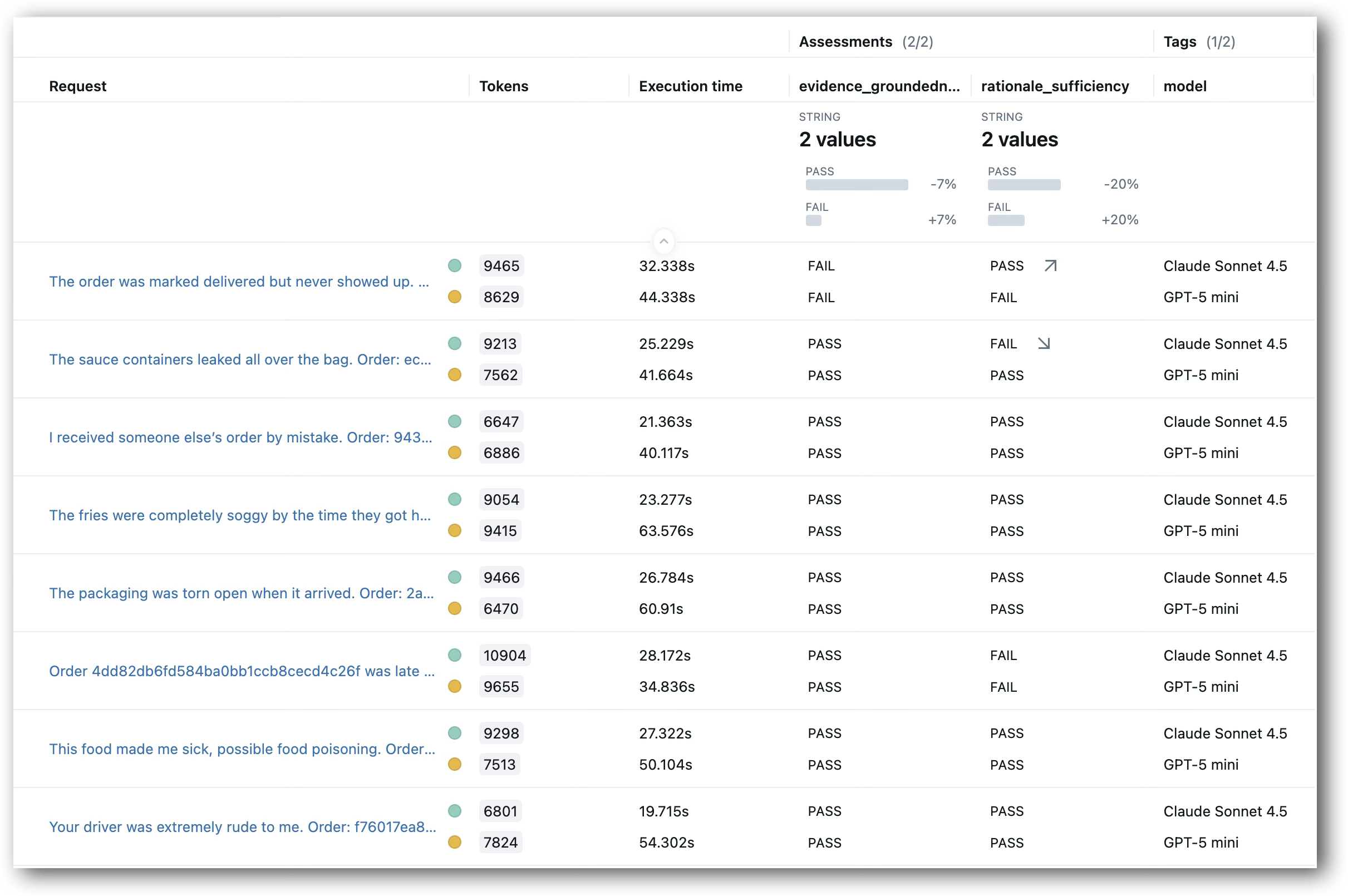Click the Execution time column header
This screenshot has width=1348, height=896.
point(690,86)
